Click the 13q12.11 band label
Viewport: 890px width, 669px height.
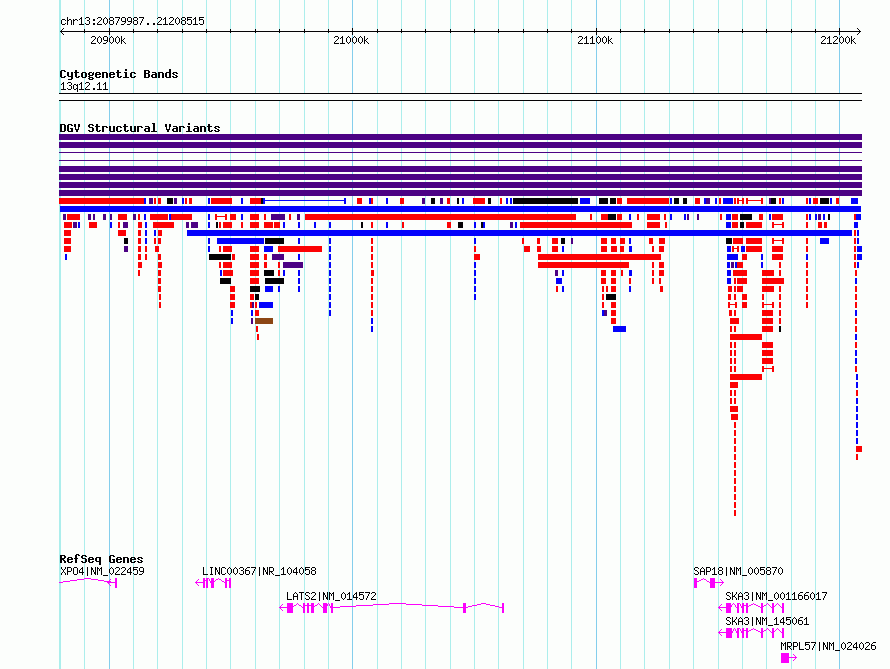84,86
